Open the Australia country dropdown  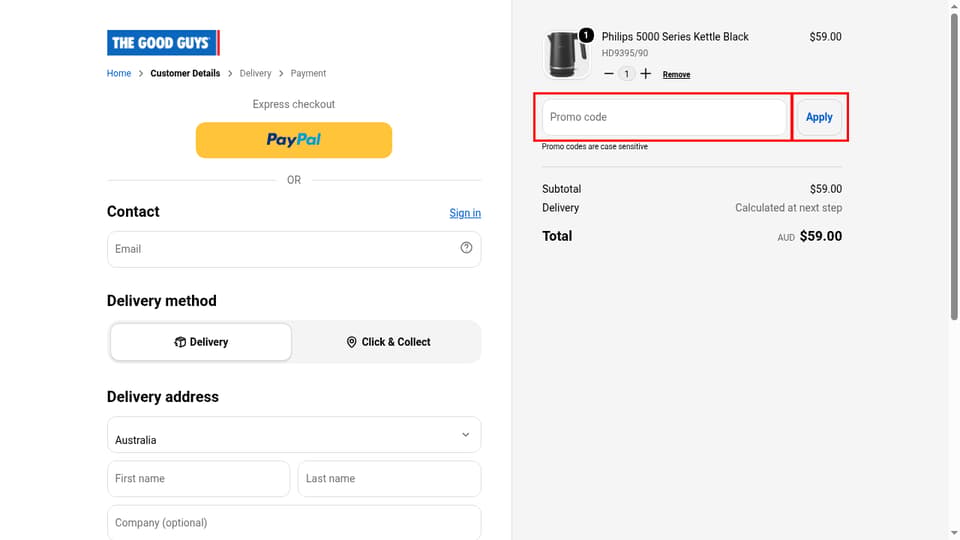tap(294, 435)
